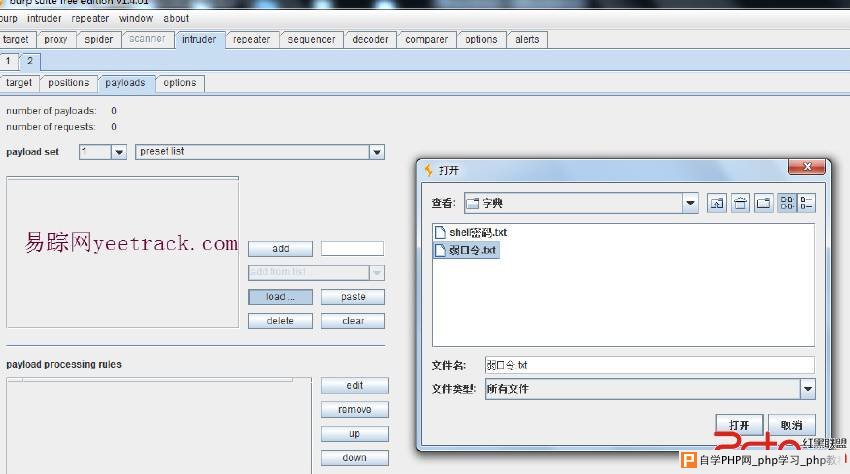Open the add from list dropdown
Screen dimensions: 850x474
[x=377, y=272]
